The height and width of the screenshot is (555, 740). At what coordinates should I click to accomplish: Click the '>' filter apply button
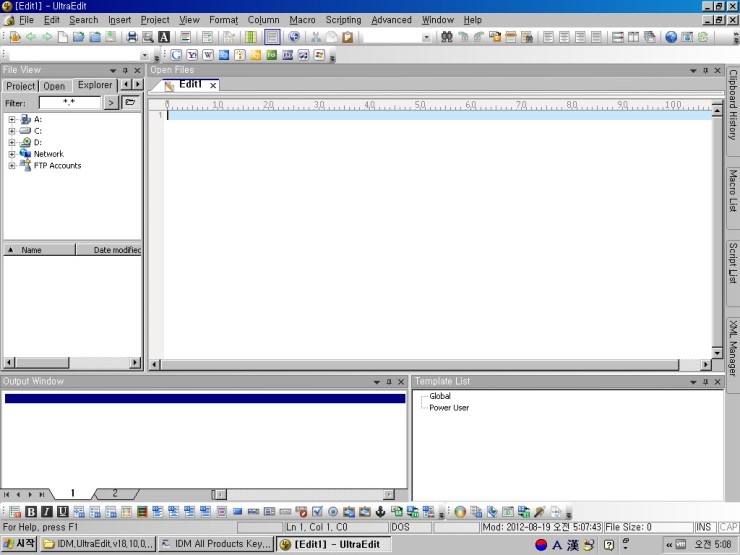[111, 102]
